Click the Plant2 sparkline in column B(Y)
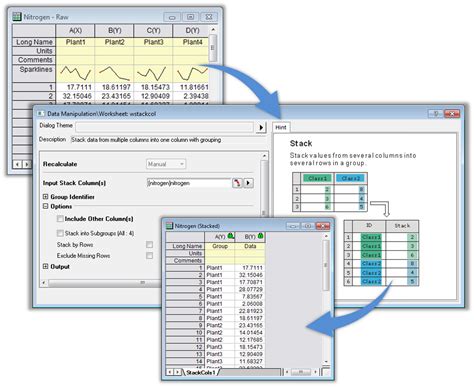 tap(114, 73)
